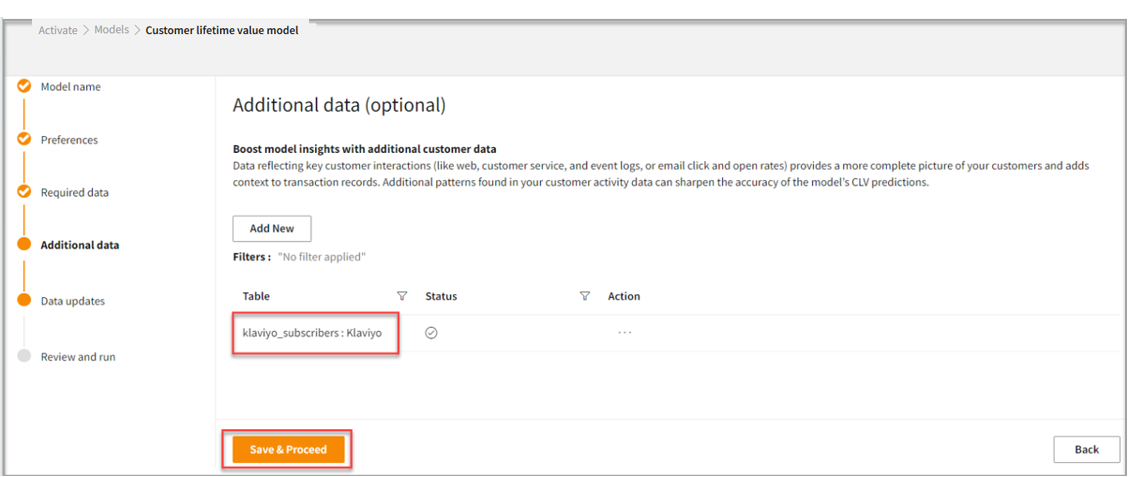Click the Model name step checkmark icon
1129x477 pixels.
click(x=24, y=87)
